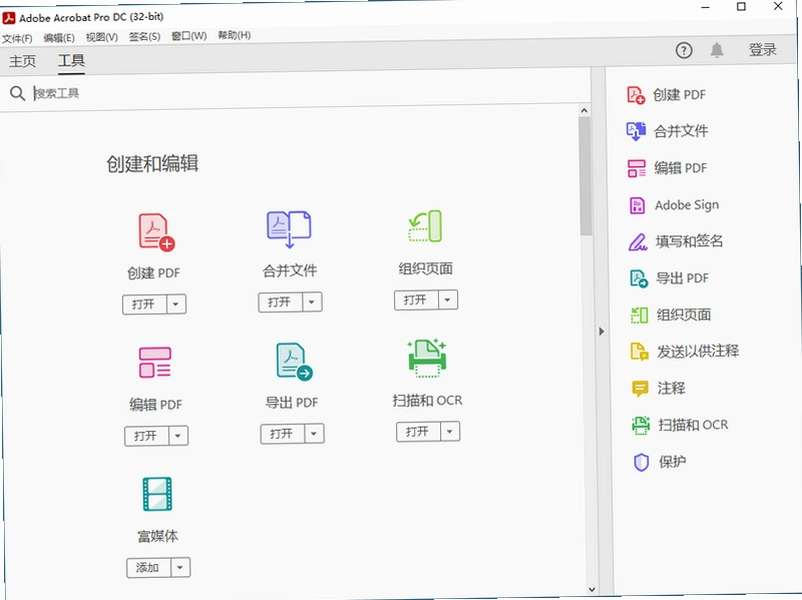The height and width of the screenshot is (600, 802).
Task: Collapse the right pane with the triangle arrow
Action: pyautogui.click(x=602, y=331)
